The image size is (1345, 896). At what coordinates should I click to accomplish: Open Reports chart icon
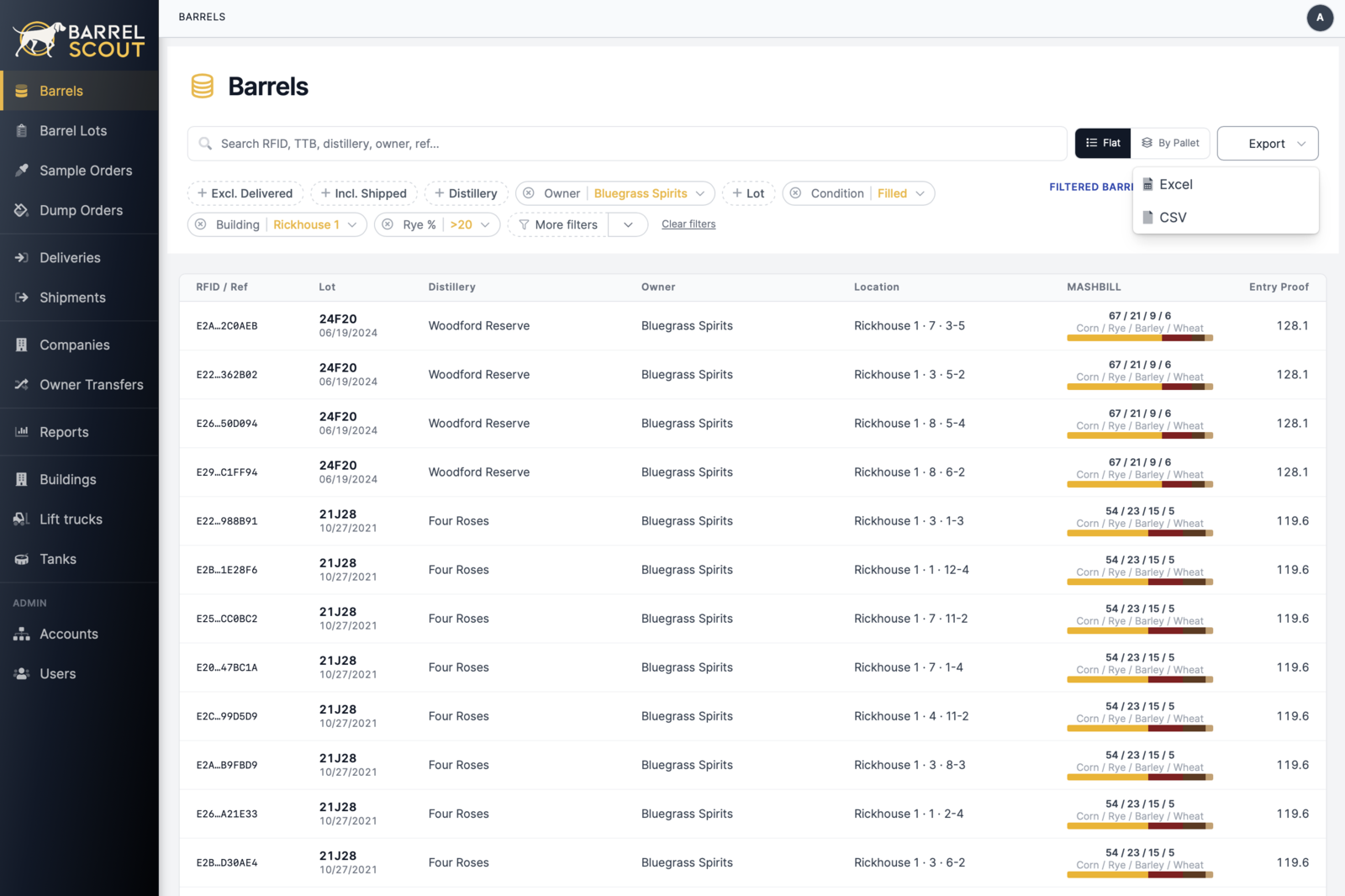click(x=22, y=432)
